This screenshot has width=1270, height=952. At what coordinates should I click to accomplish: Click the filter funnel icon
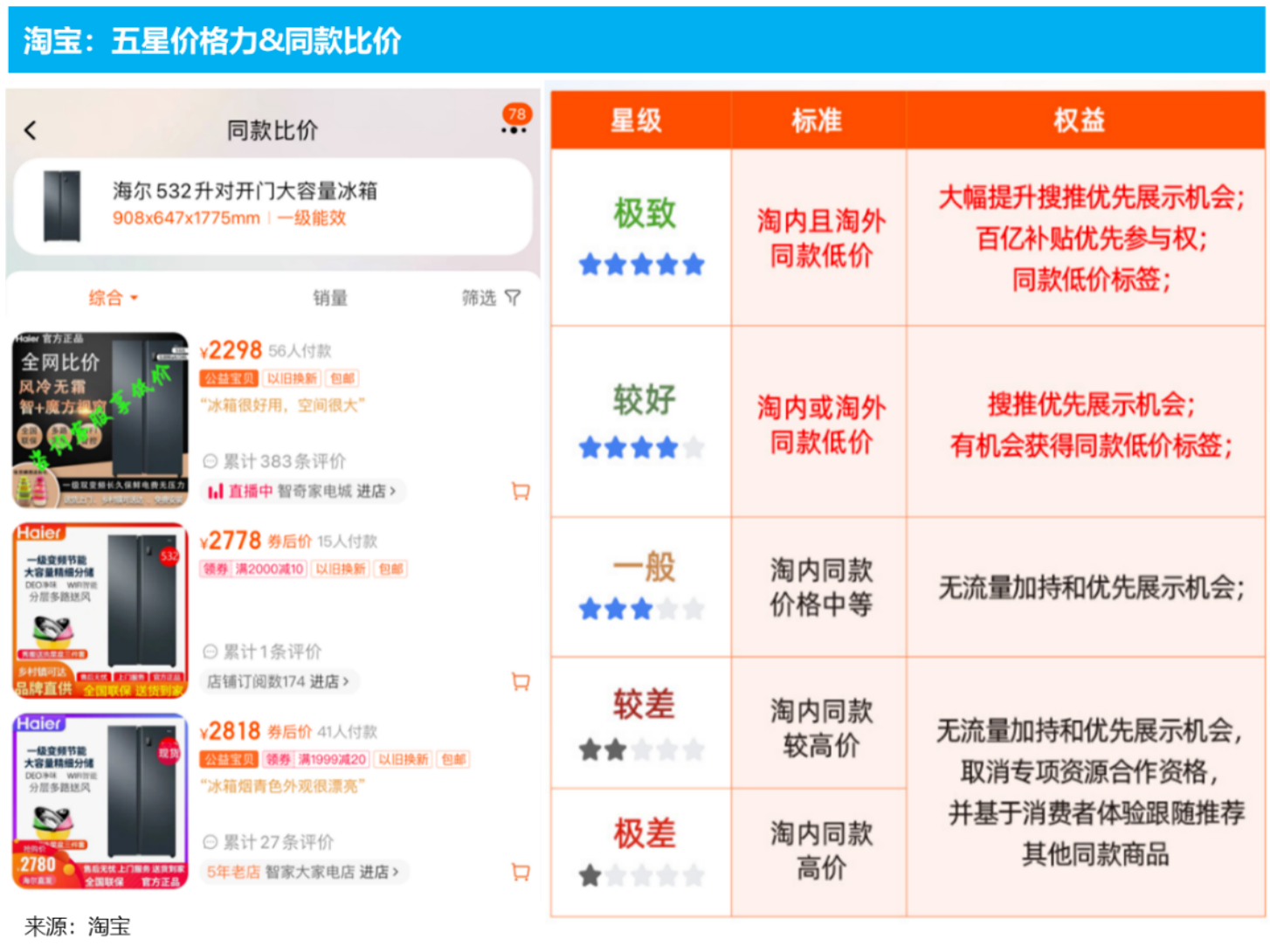pos(513,299)
